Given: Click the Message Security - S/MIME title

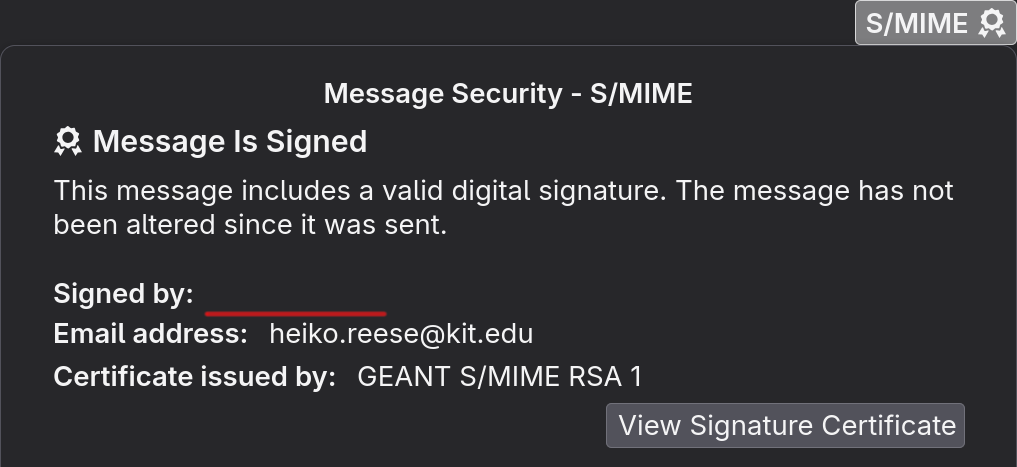Looking at the screenshot, I should pos(508,93).
